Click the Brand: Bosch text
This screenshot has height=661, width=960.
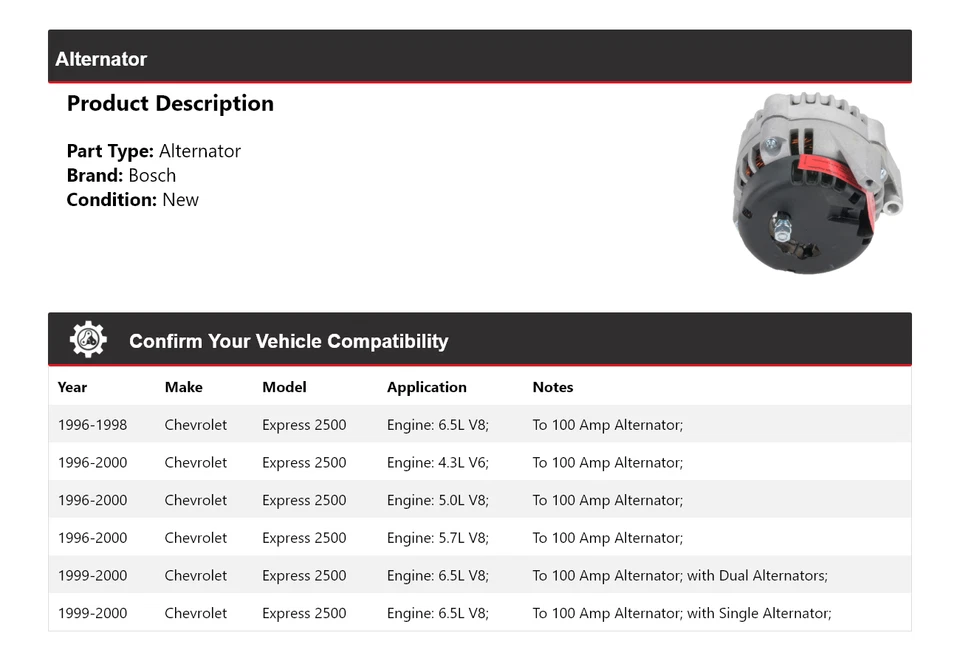[x=121, y=176]
